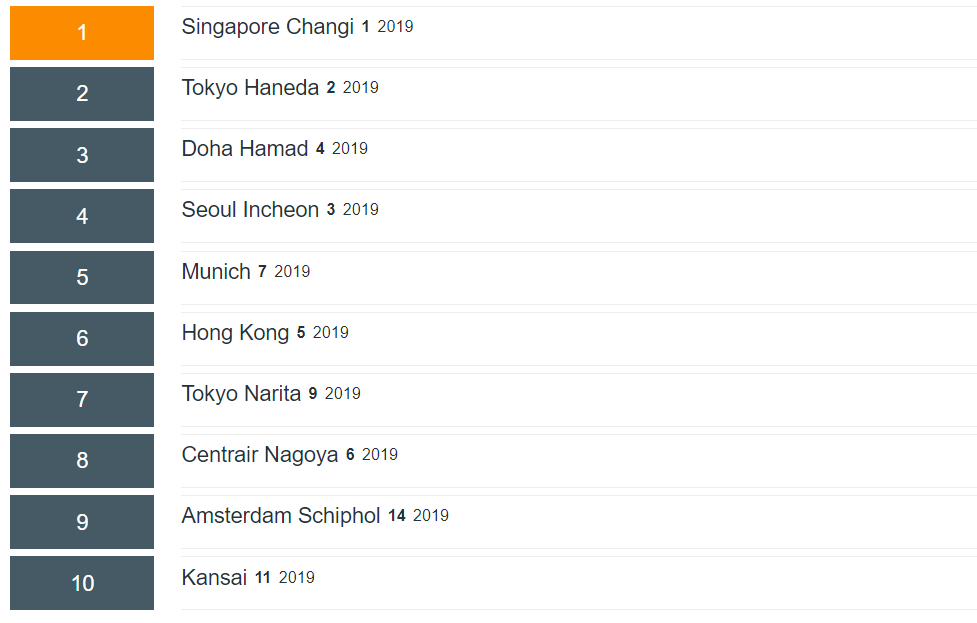Select the rank 2 box
977x623 pixels.
[x=82, y=94]
